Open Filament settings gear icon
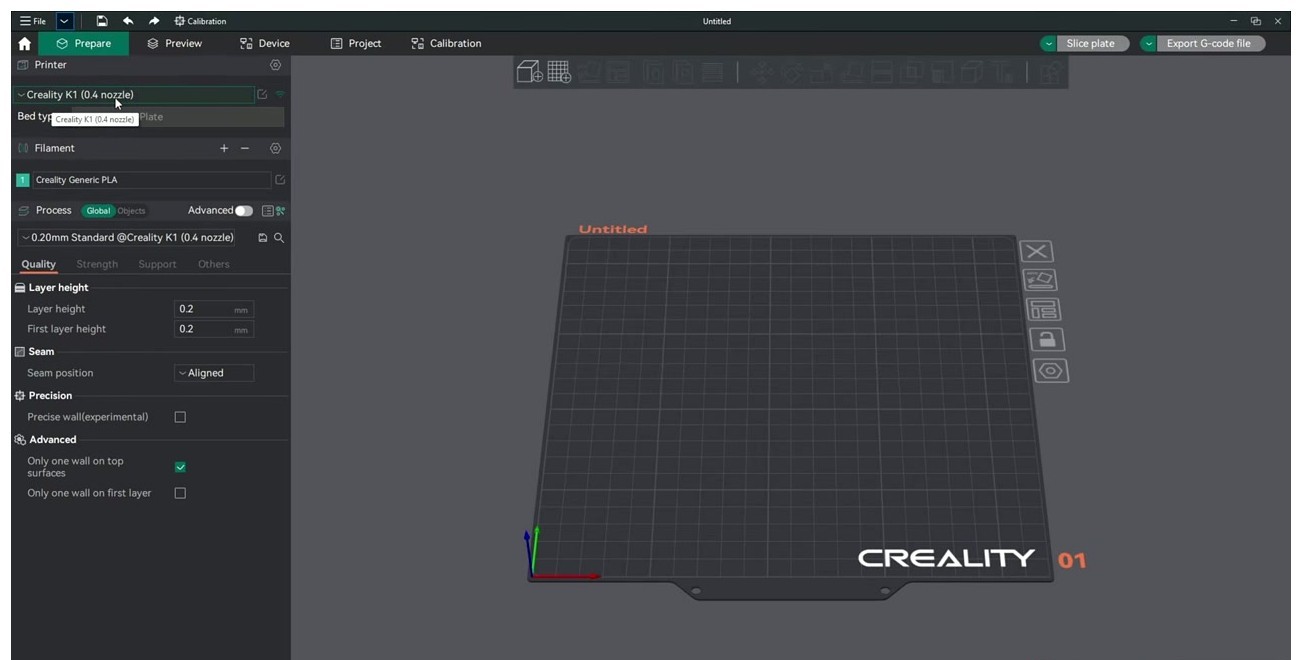Viewport: 1300px width, 660px height. 276,148
